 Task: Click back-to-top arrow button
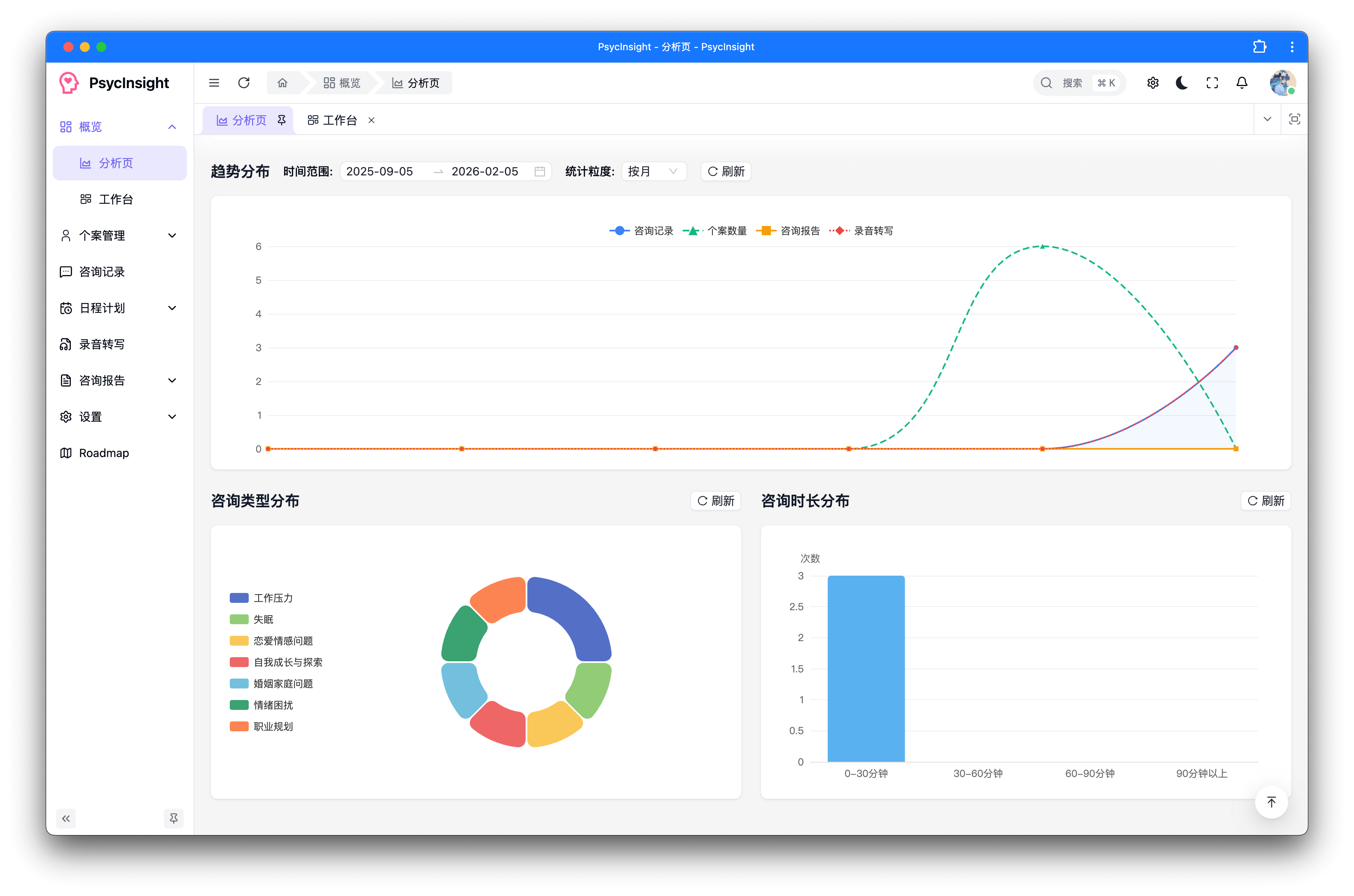(x=1271, y=802)
